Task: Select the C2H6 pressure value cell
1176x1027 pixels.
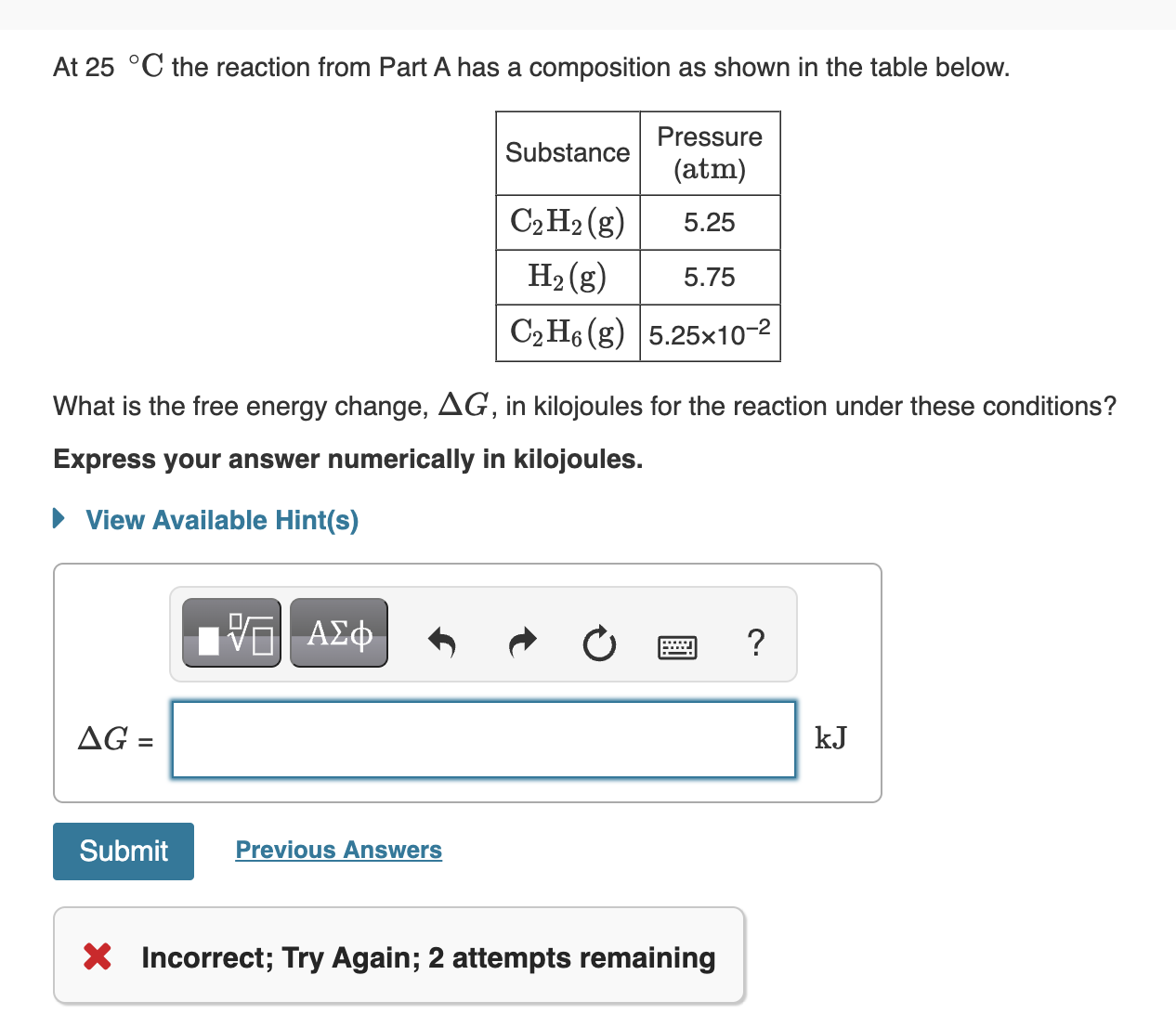Action: [709, 333]
